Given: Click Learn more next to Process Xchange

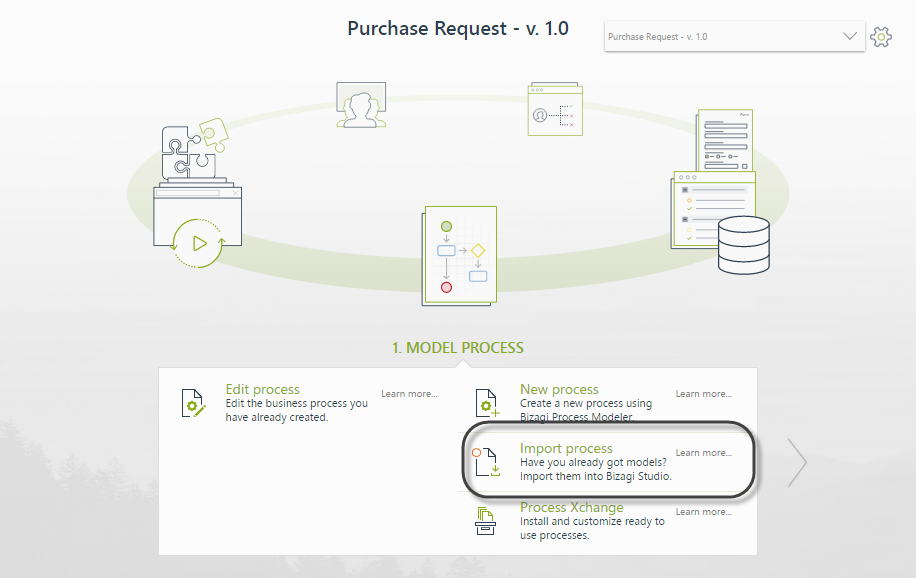Looking at the screenshot, I should [703, 512].
